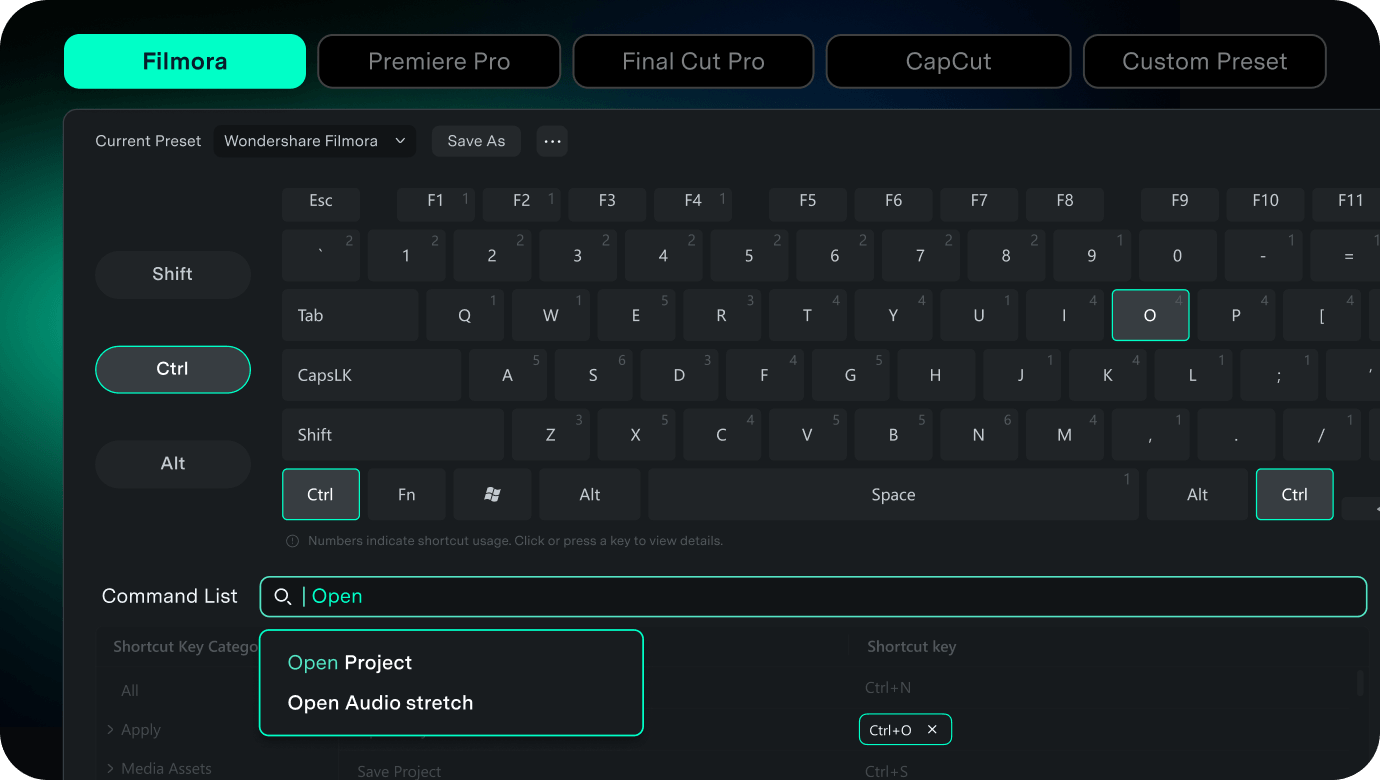
Task: Switch to the Filmora preset tab
Action: [185, 61]
